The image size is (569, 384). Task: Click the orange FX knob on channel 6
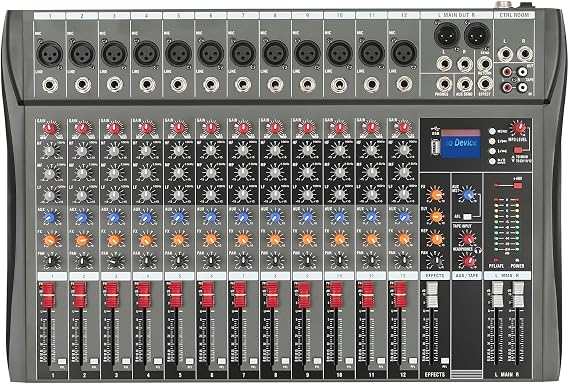211,239
